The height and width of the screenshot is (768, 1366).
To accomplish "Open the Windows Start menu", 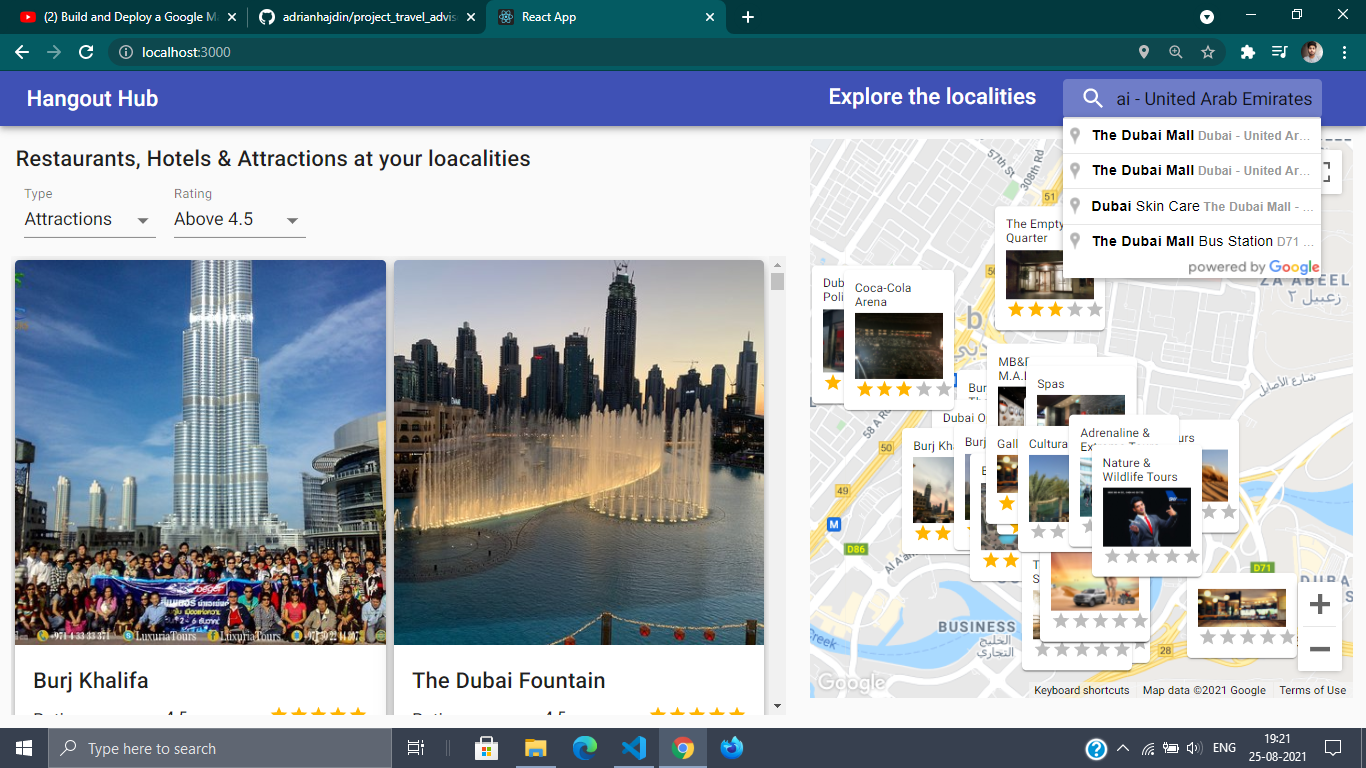I will [24, 748].
